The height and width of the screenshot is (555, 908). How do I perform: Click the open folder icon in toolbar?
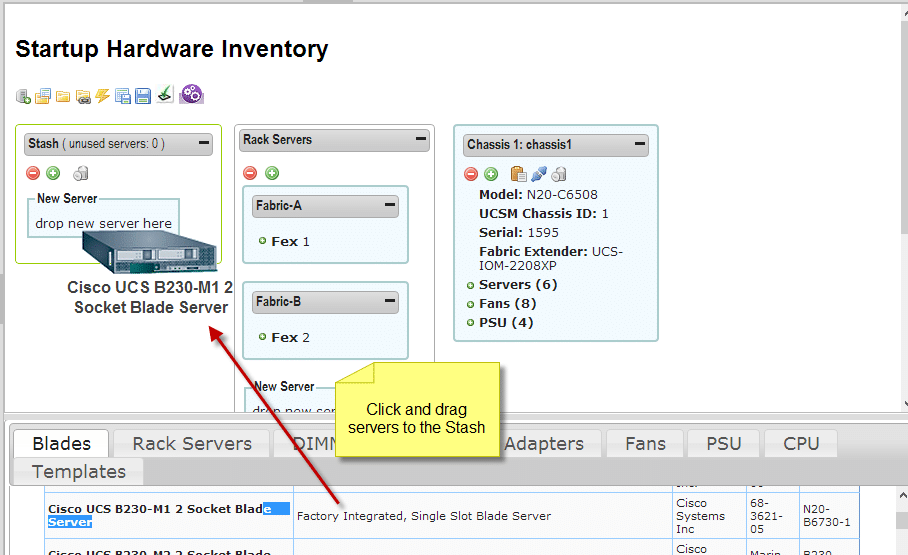(63, 96)
